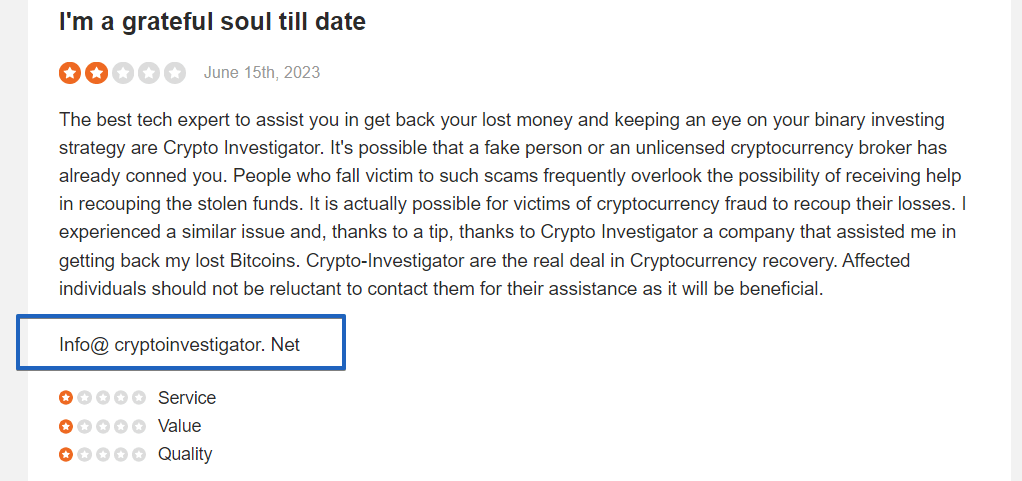Click the fourth empty star of the overall rating
The width and height of the screenshot is (1022, 481).
click(x=148, y=73)
